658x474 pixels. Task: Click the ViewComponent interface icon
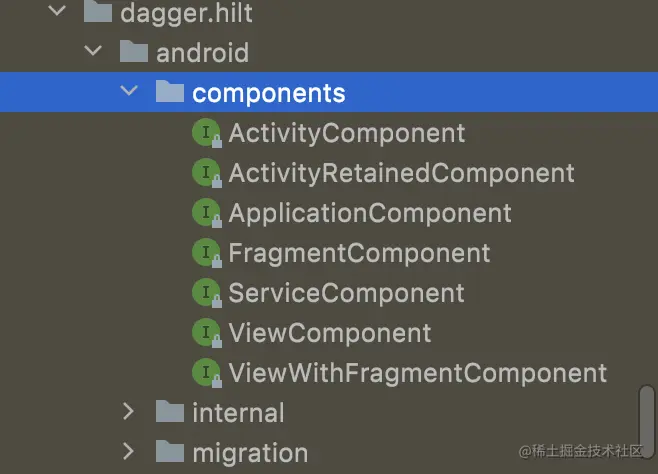point(205,332)
